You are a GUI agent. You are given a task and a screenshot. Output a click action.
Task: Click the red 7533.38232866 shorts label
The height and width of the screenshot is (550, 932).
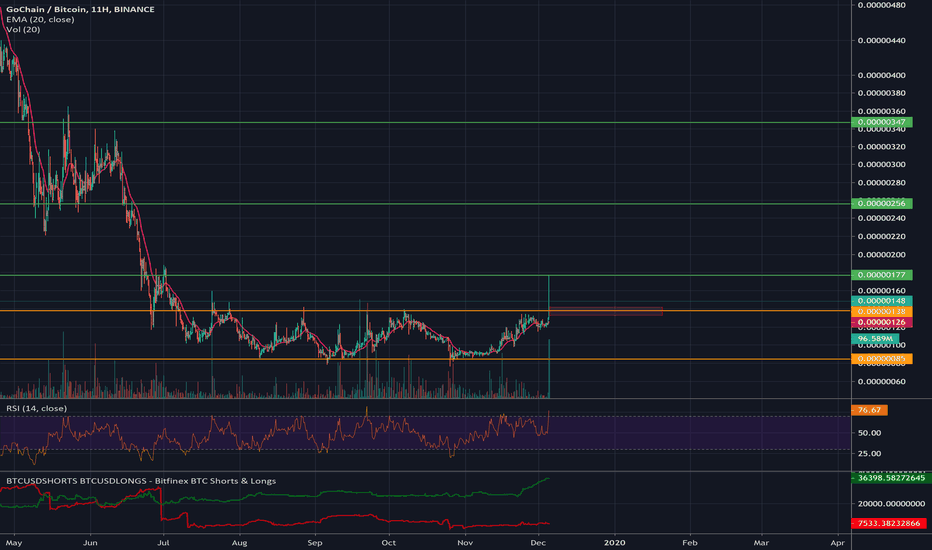pyautogui.click(x=889, y=523)
